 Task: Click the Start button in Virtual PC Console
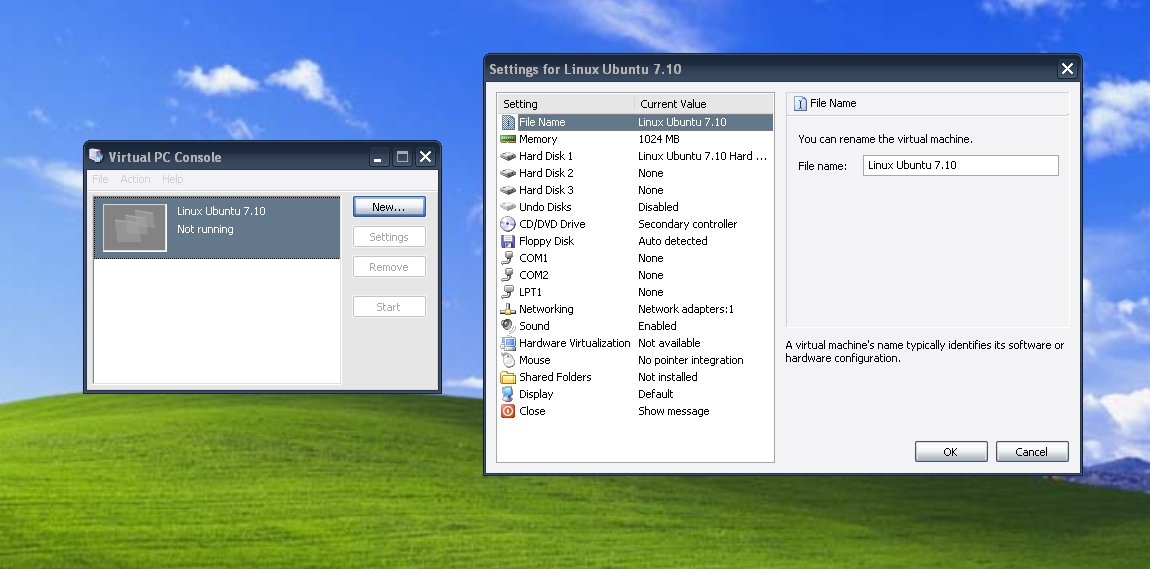389,306
